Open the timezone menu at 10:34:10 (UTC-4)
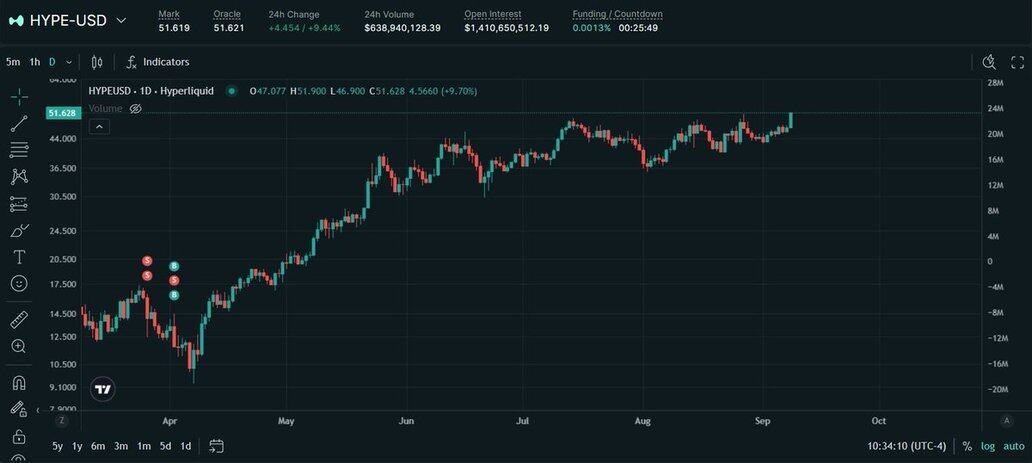Image resolution: width=1032 pixels, height=463 pixels. pos(906,447)
